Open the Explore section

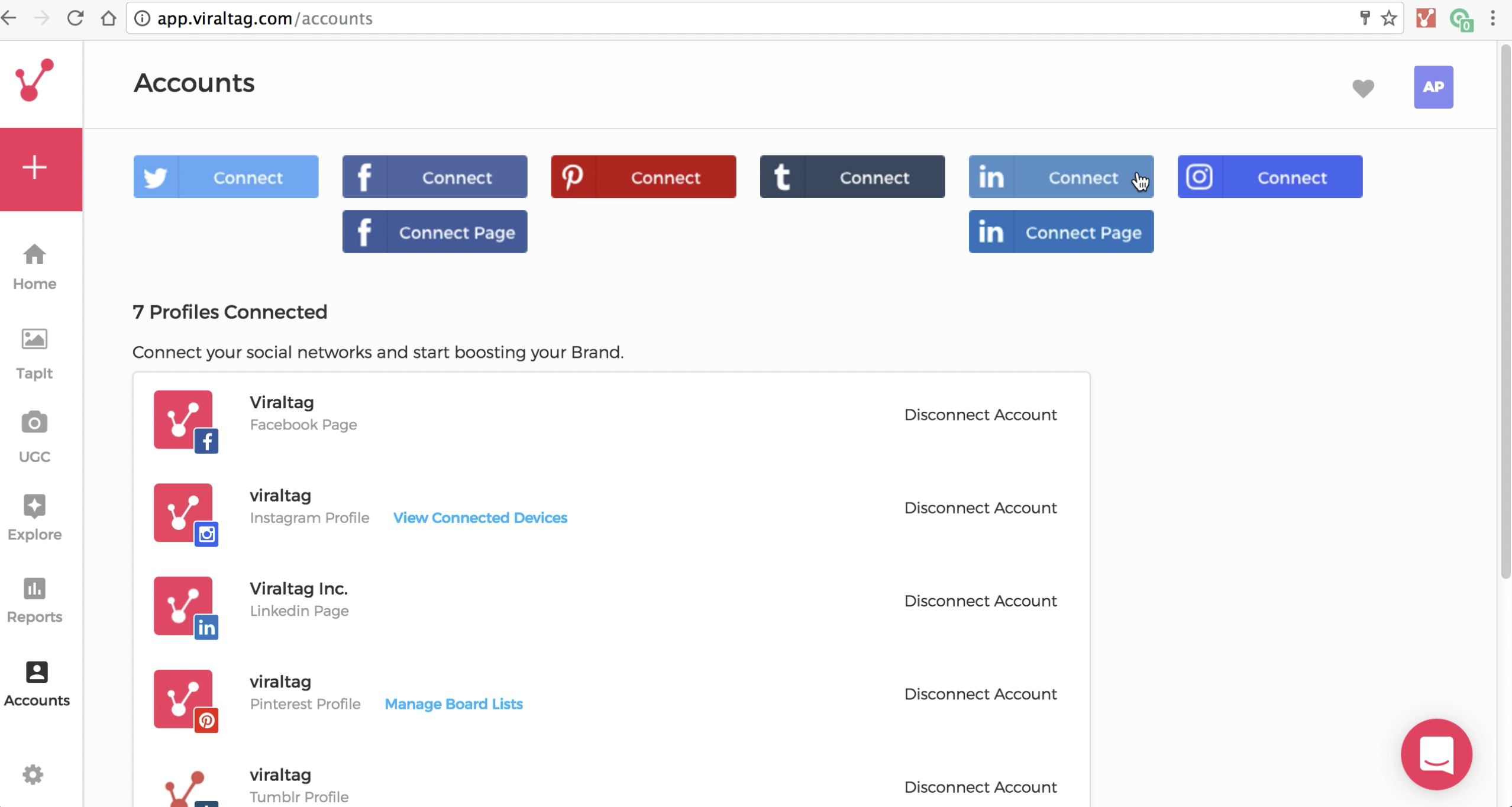tap(34, 517)
